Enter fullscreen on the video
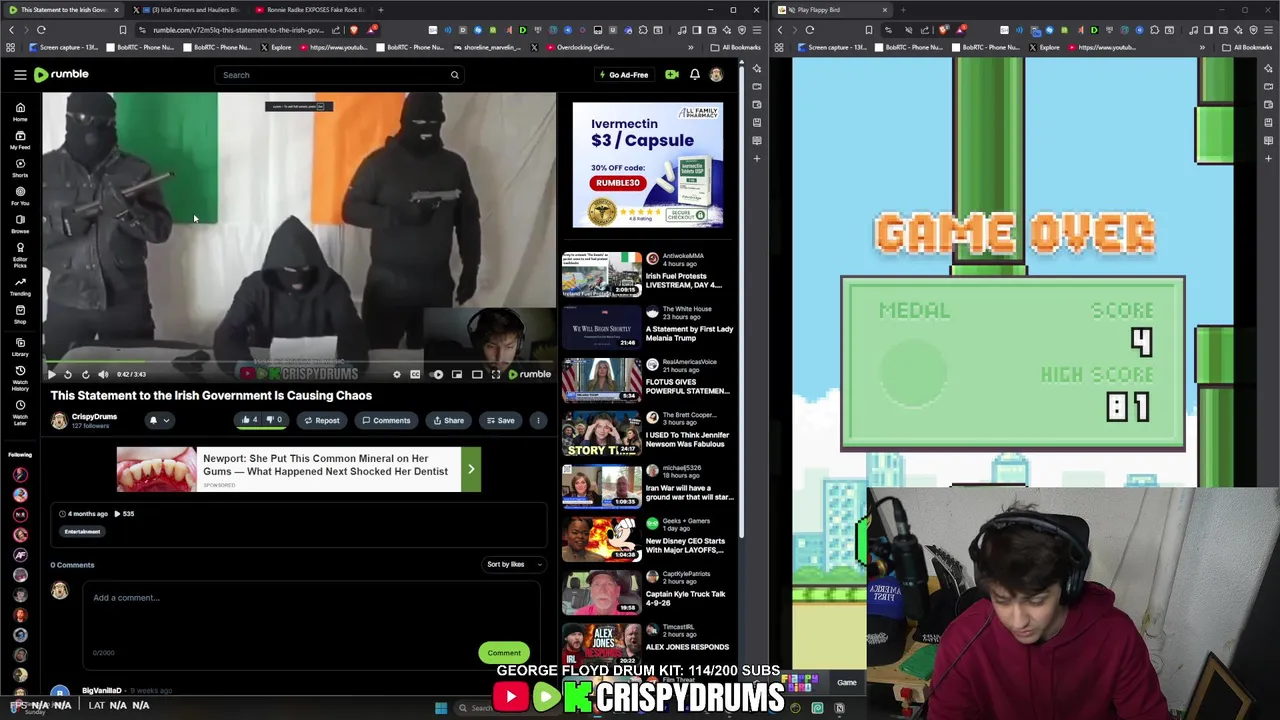This screenshot has width=1280, height=720. coord(496,374)
